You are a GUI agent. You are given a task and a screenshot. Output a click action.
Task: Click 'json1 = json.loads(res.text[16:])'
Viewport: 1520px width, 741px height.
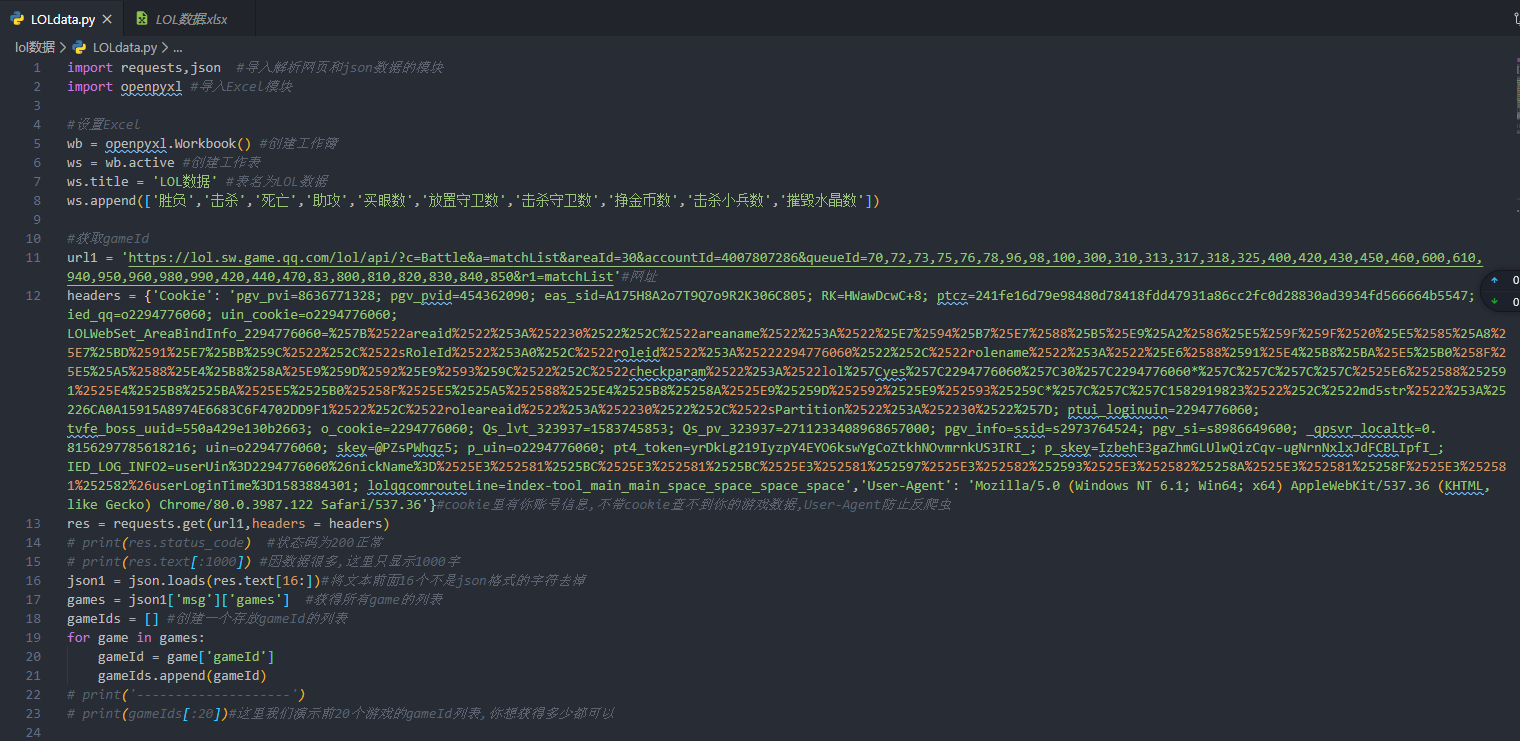pos(195,581)
